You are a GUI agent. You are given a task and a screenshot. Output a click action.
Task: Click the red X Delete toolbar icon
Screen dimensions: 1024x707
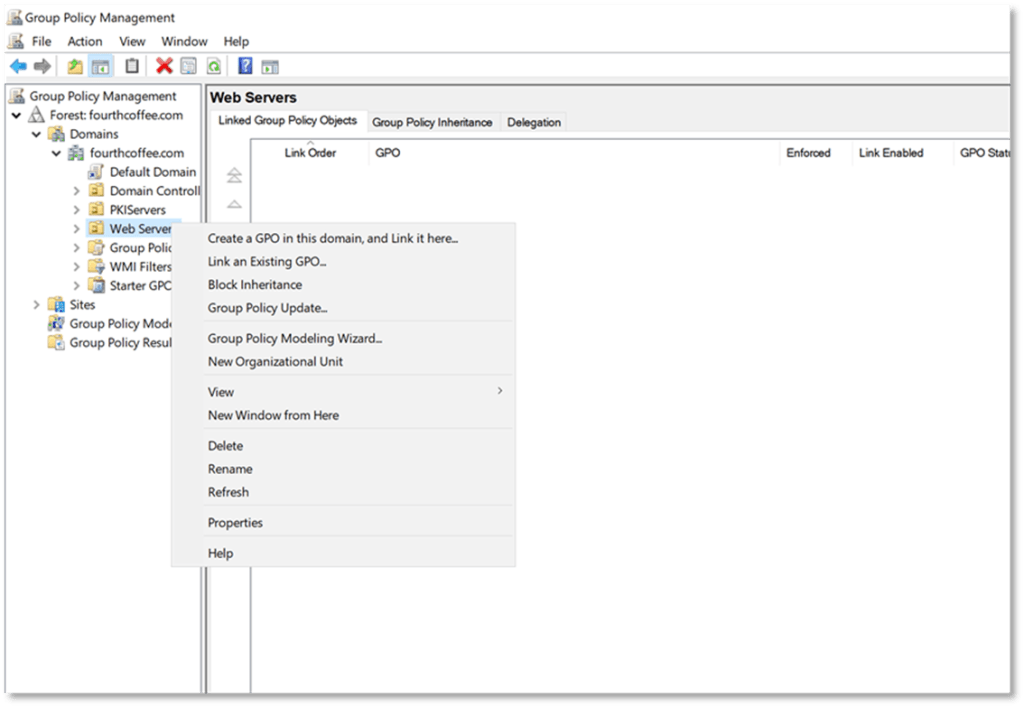pos(164,67)
